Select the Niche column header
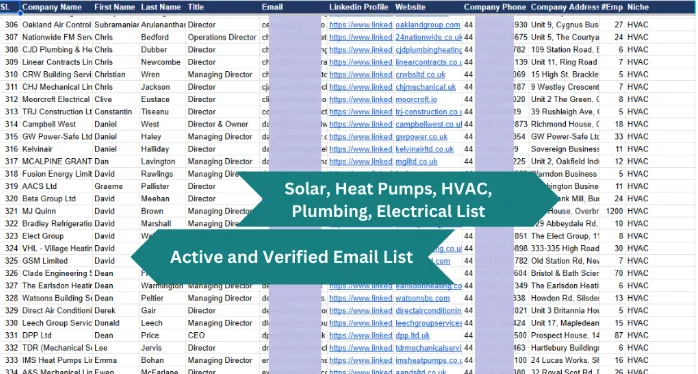 (637, 7)
